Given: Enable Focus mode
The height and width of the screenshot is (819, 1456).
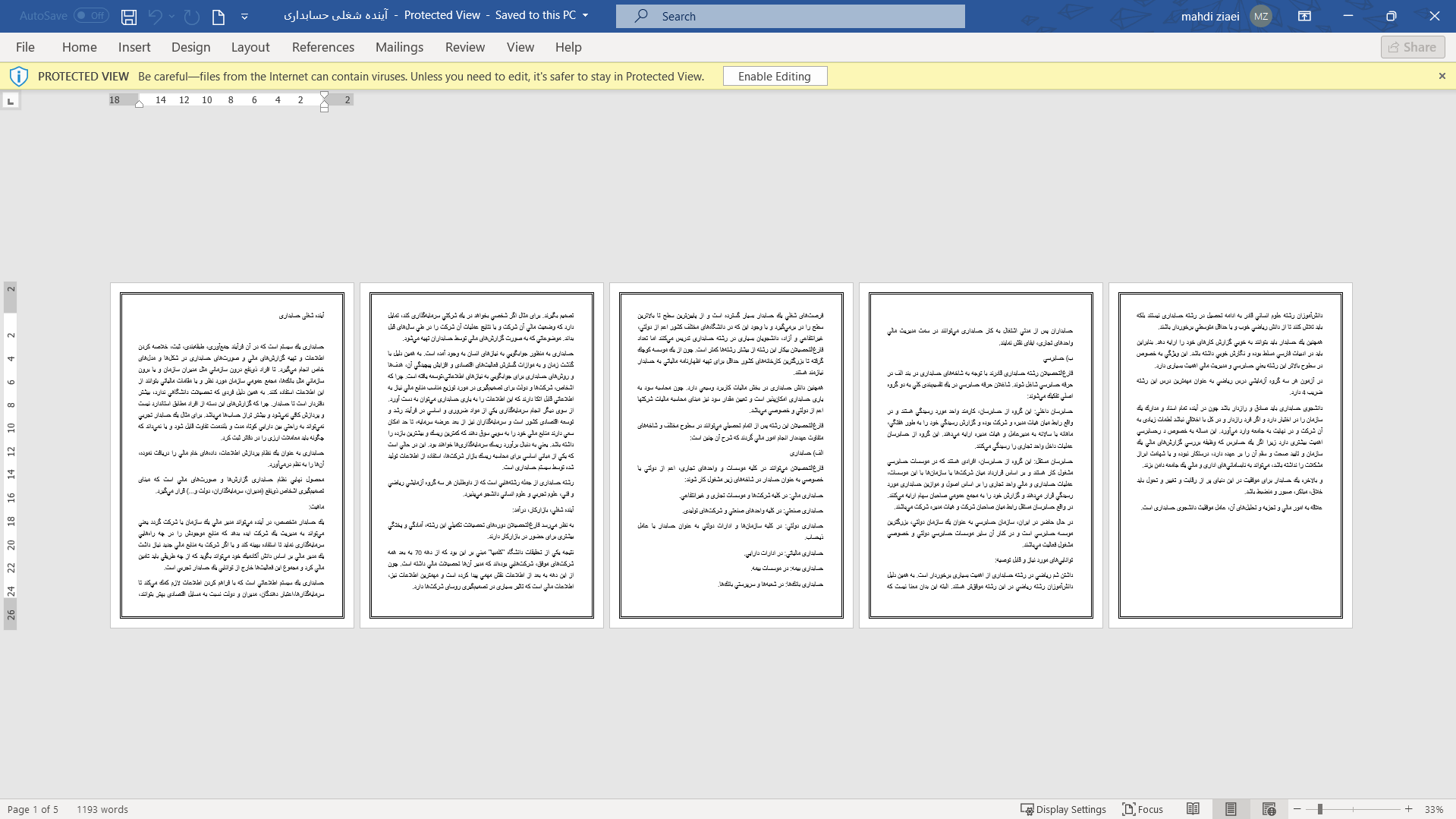Looking at the screenshot, I should point(1143,809).
